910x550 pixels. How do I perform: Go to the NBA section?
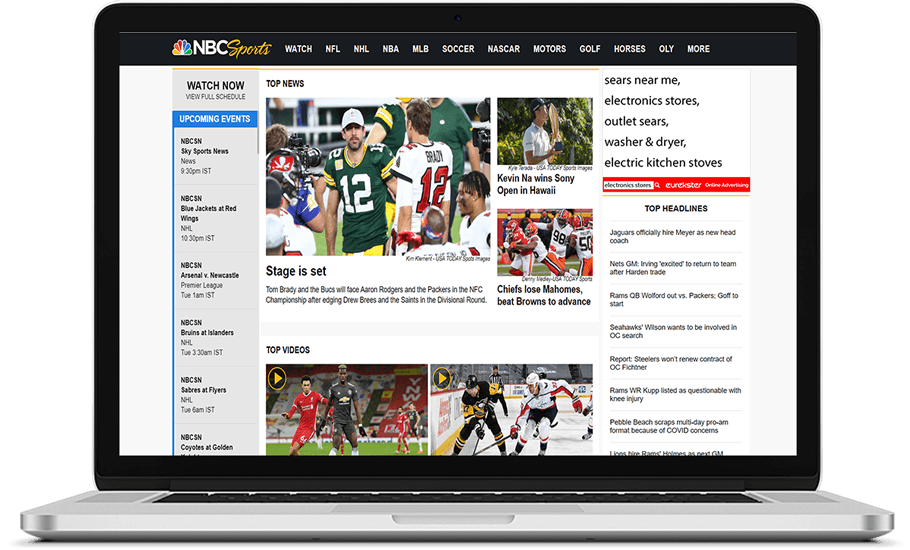point(391,49)
